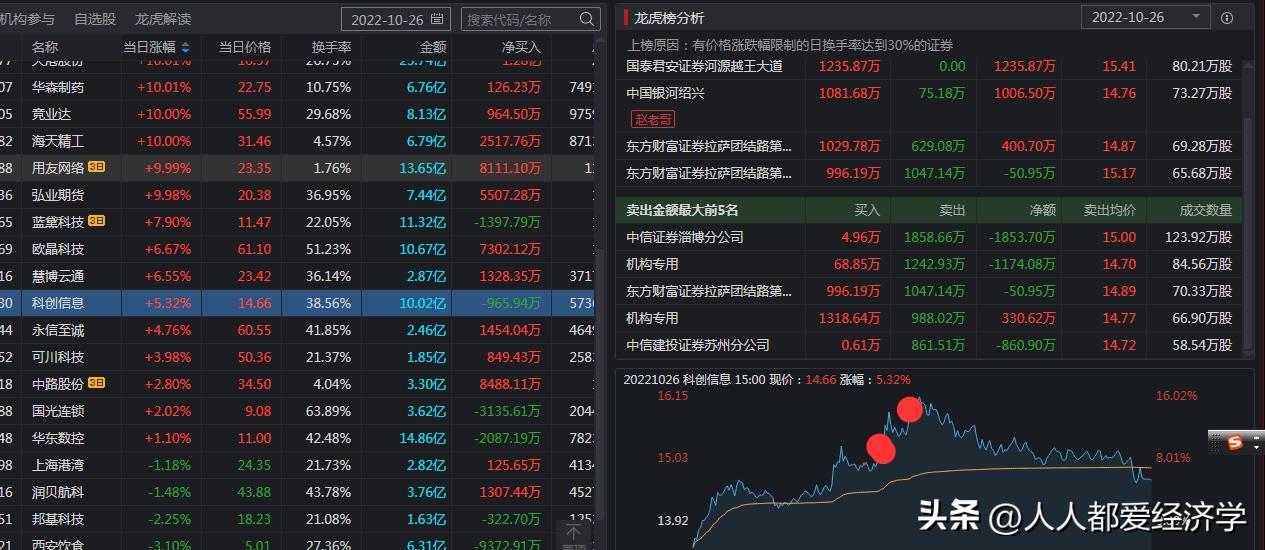The width and height of the screenshot is (1265, 550).
Task: Click the 卖出金额最大前5名 section header
Action: click(x=682, y=210)
